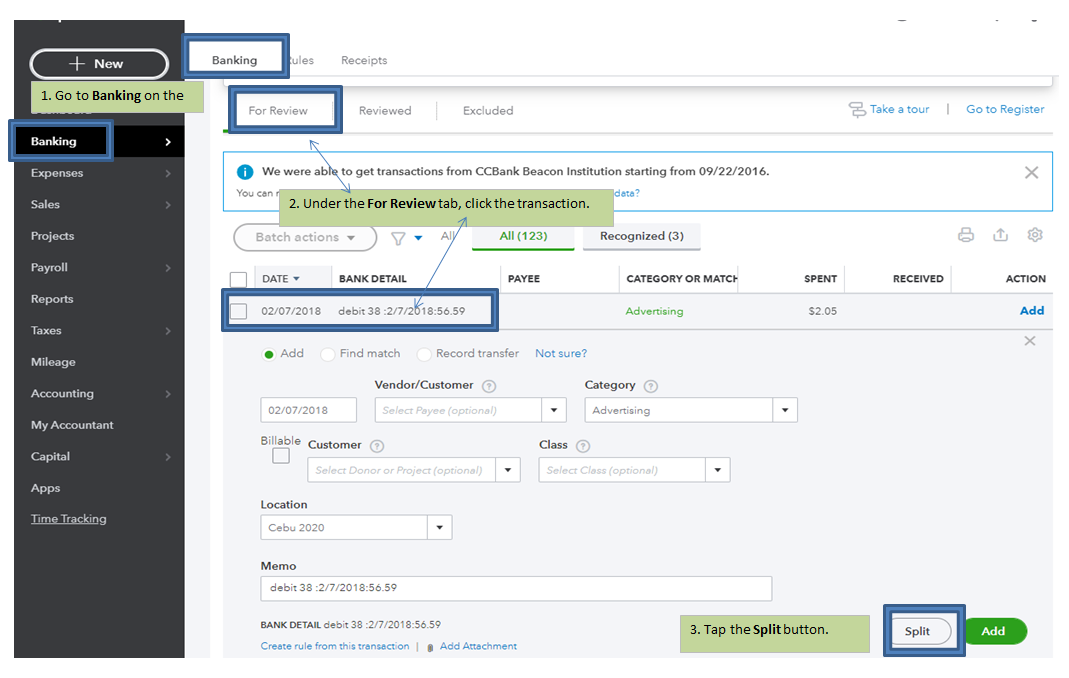Click the export icon above the table

pos(1000,235)
